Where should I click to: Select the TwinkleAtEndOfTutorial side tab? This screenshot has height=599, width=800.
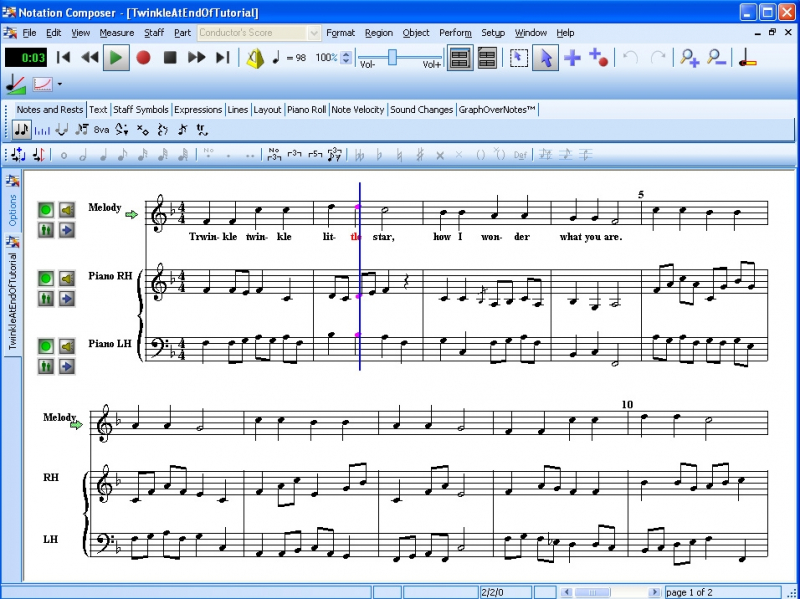click(13, 295)
